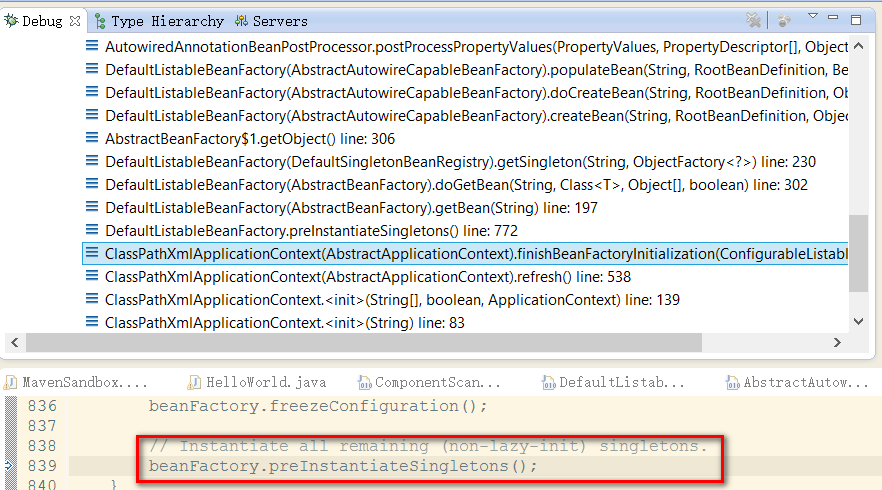Close the Debug tab with its X
882x490 pixels.
[75, 21]
